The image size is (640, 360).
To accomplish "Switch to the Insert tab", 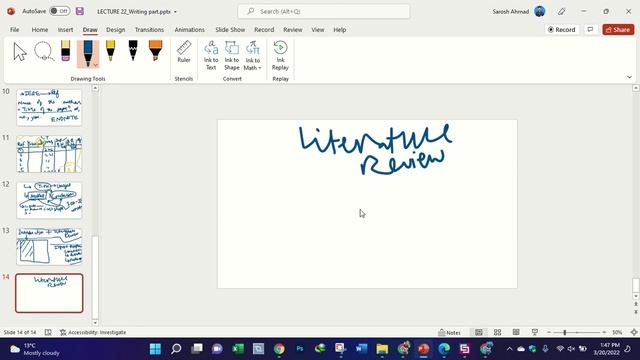I will point(65,30).
